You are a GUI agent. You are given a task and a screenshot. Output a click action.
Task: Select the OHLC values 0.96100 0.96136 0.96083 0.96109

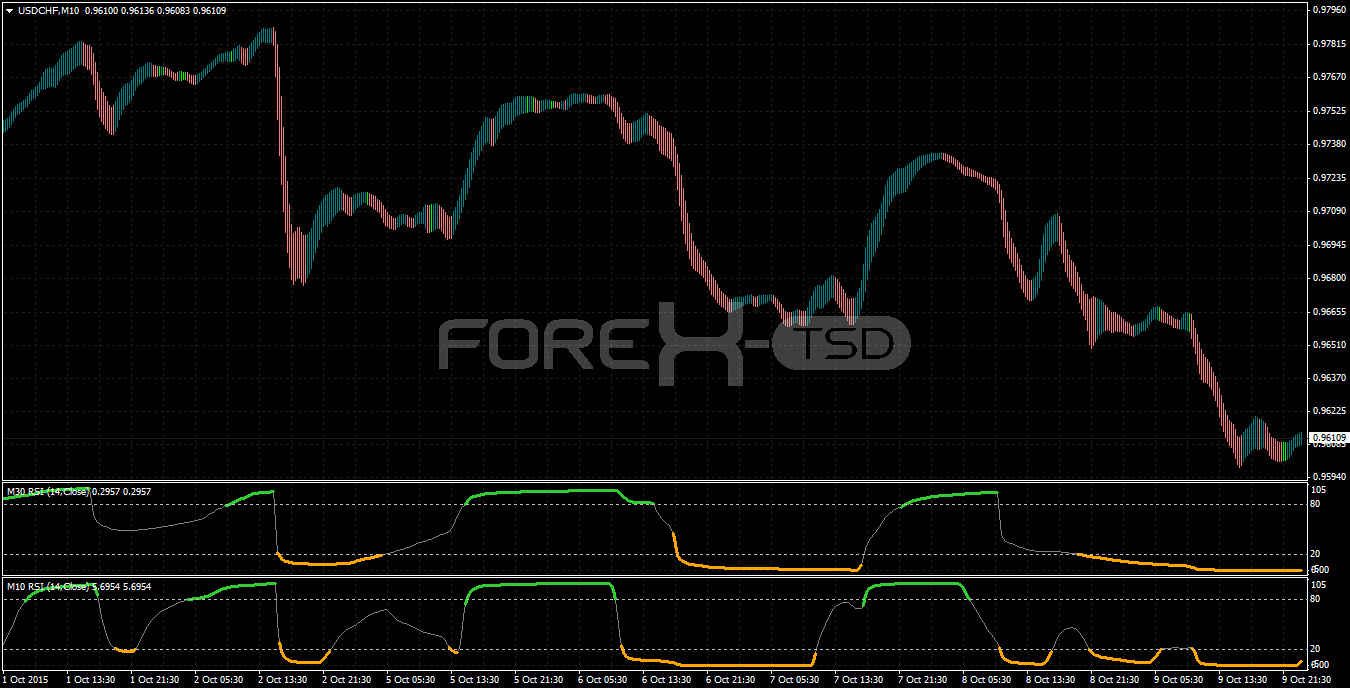point(155,10)
